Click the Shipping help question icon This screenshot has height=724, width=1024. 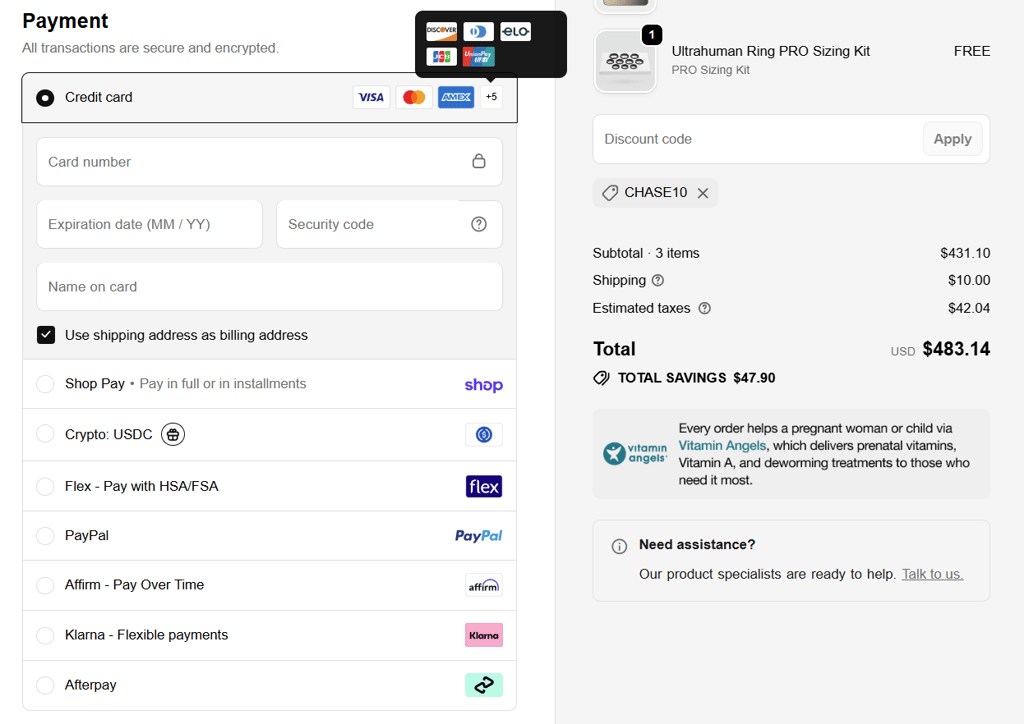(658, 280)
